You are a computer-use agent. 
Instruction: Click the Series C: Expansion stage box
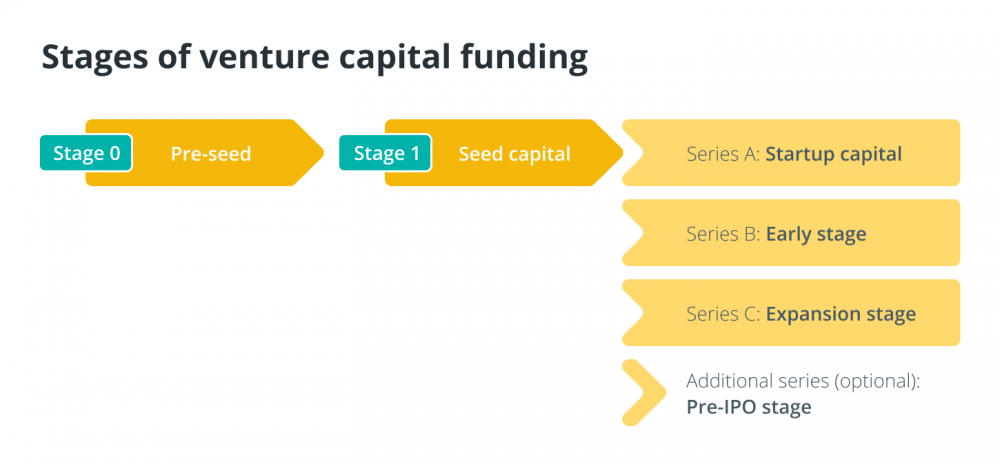[791, 313]
